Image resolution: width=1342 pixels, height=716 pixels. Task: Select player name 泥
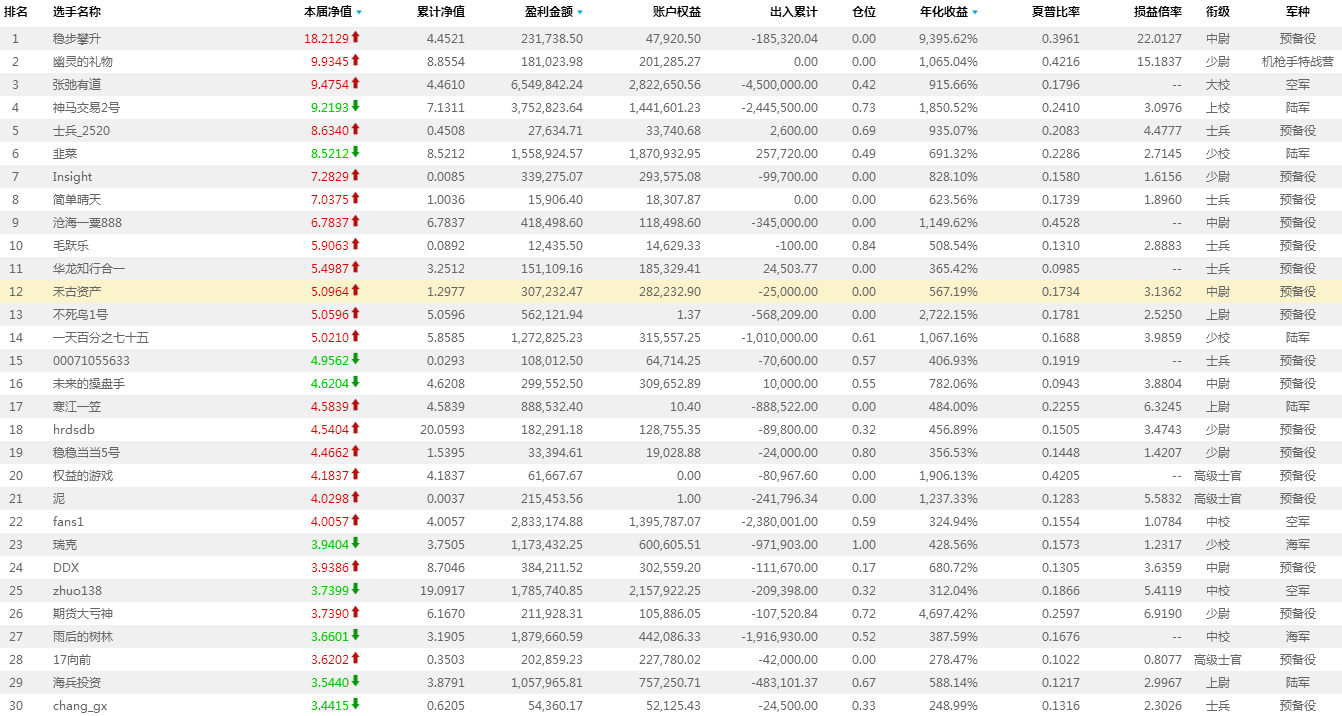click(x=59, y=499)
